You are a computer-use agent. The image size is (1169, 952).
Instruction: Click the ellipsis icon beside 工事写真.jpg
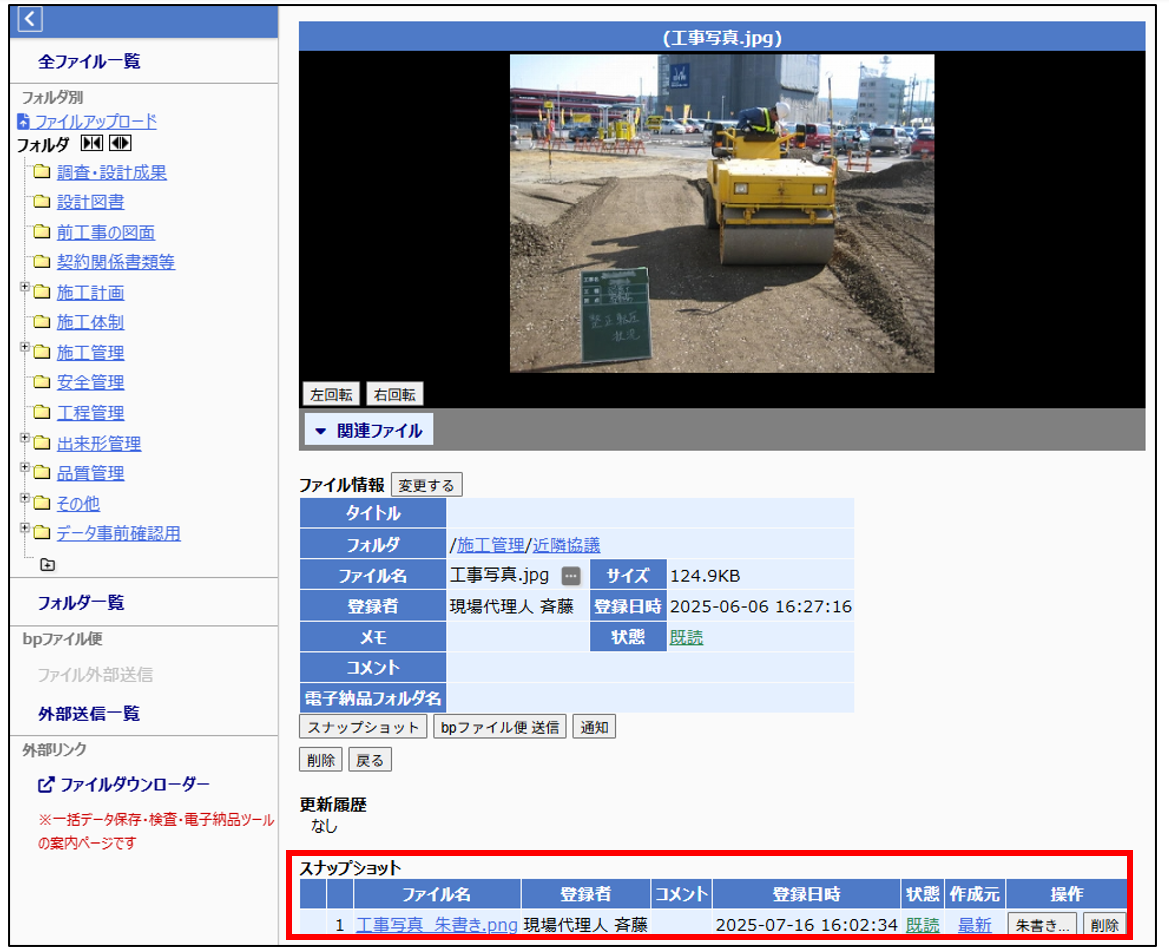click(570, 576)
